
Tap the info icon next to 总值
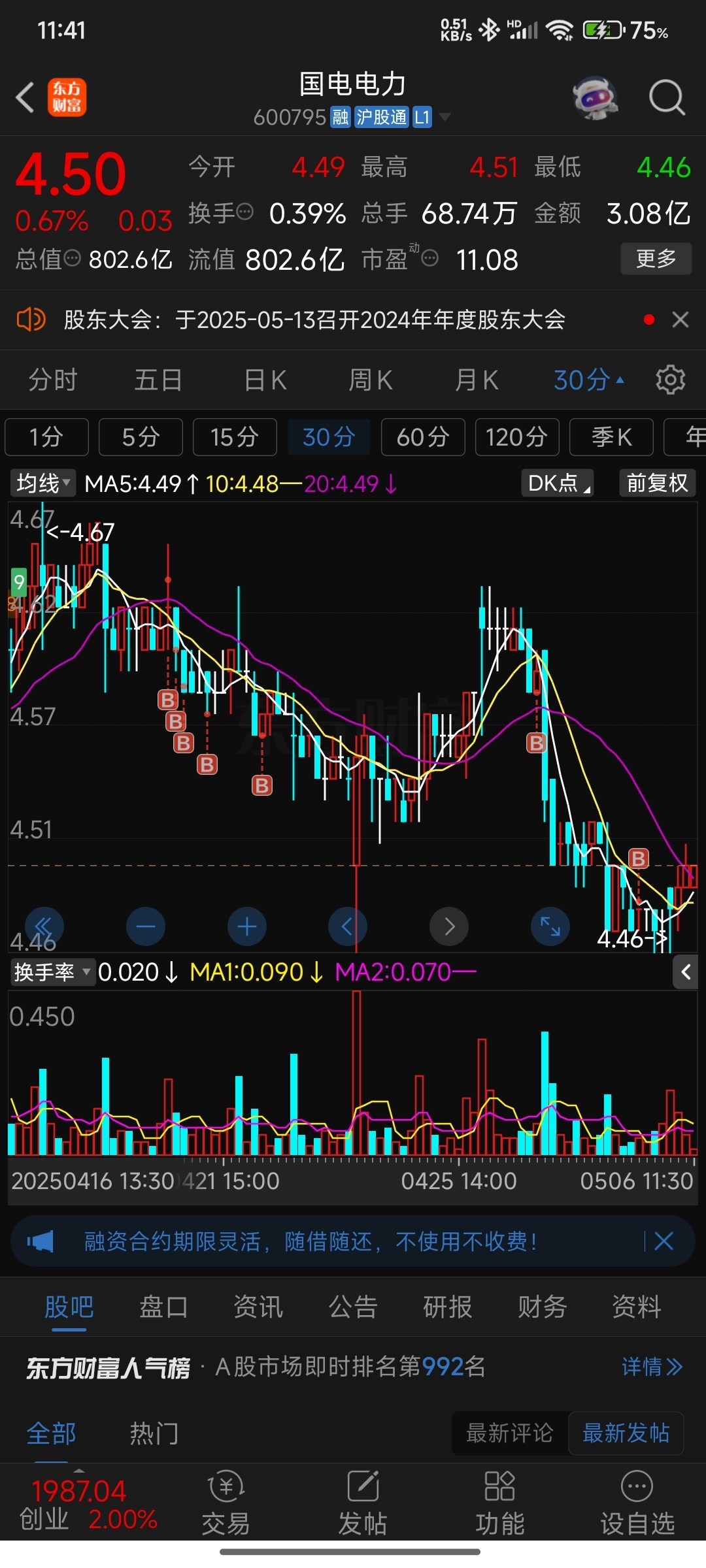[x=73, y=258]
